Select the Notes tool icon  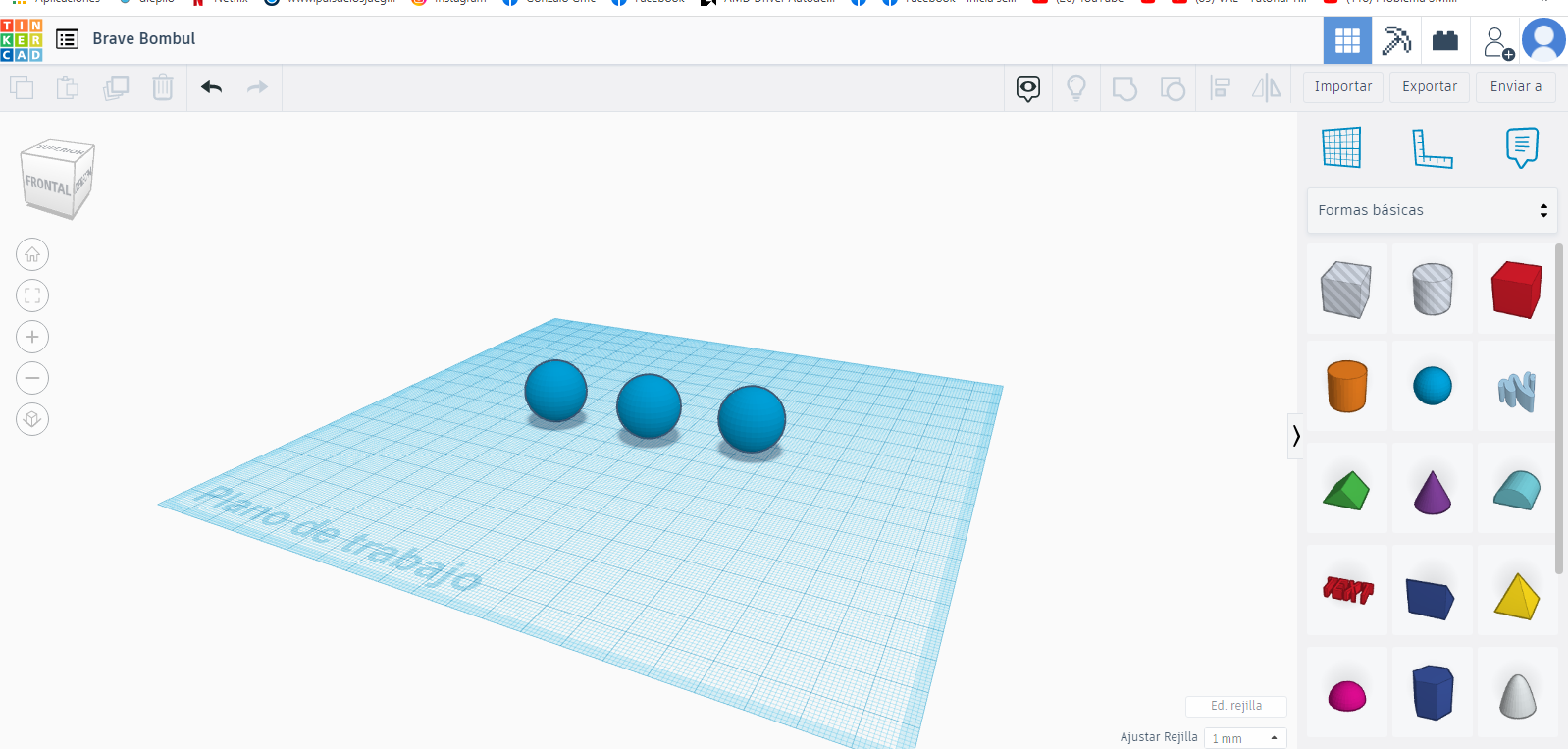pos(1522,147)
